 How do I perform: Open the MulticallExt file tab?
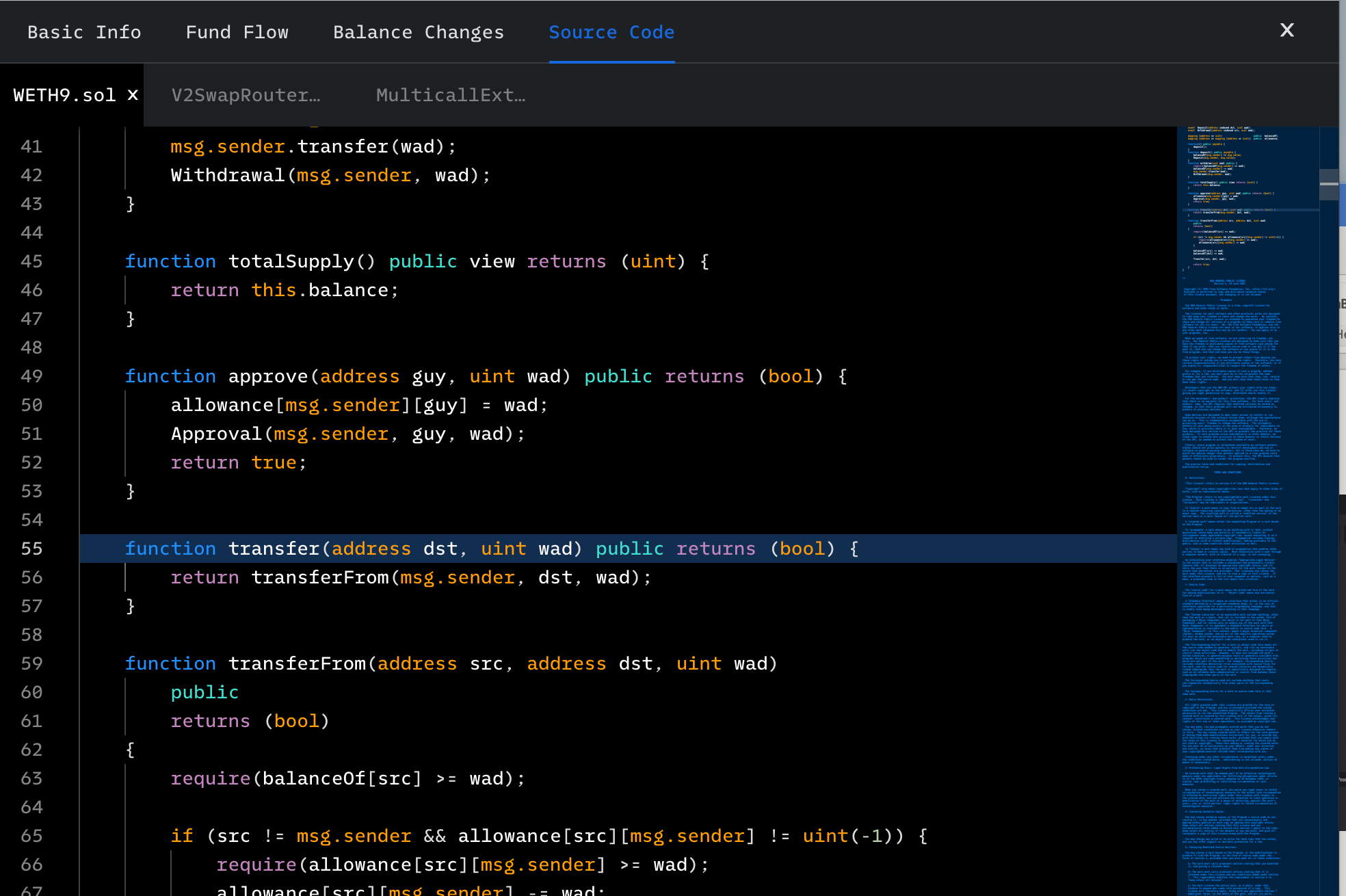coord(451,95)
